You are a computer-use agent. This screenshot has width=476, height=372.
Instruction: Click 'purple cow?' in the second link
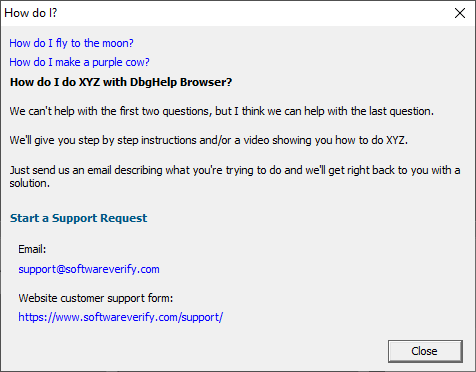[x=121, y=62]
